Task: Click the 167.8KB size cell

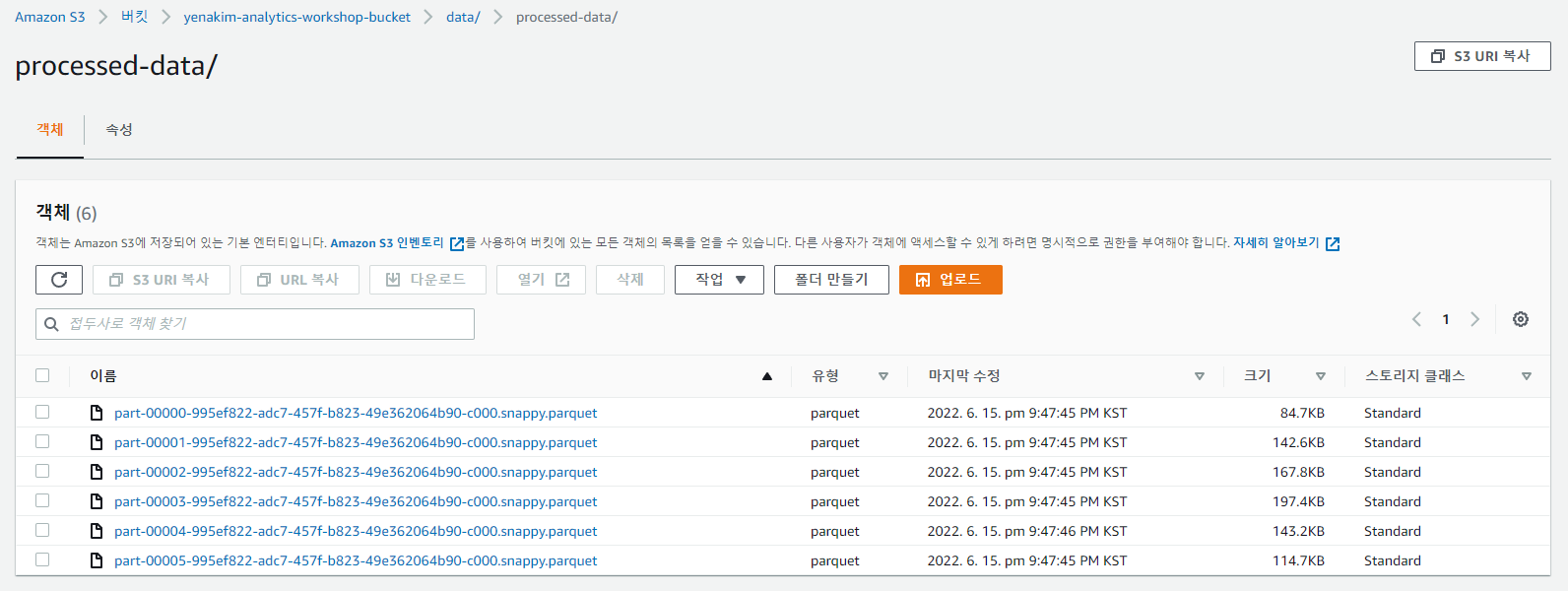Action: 1298,472
